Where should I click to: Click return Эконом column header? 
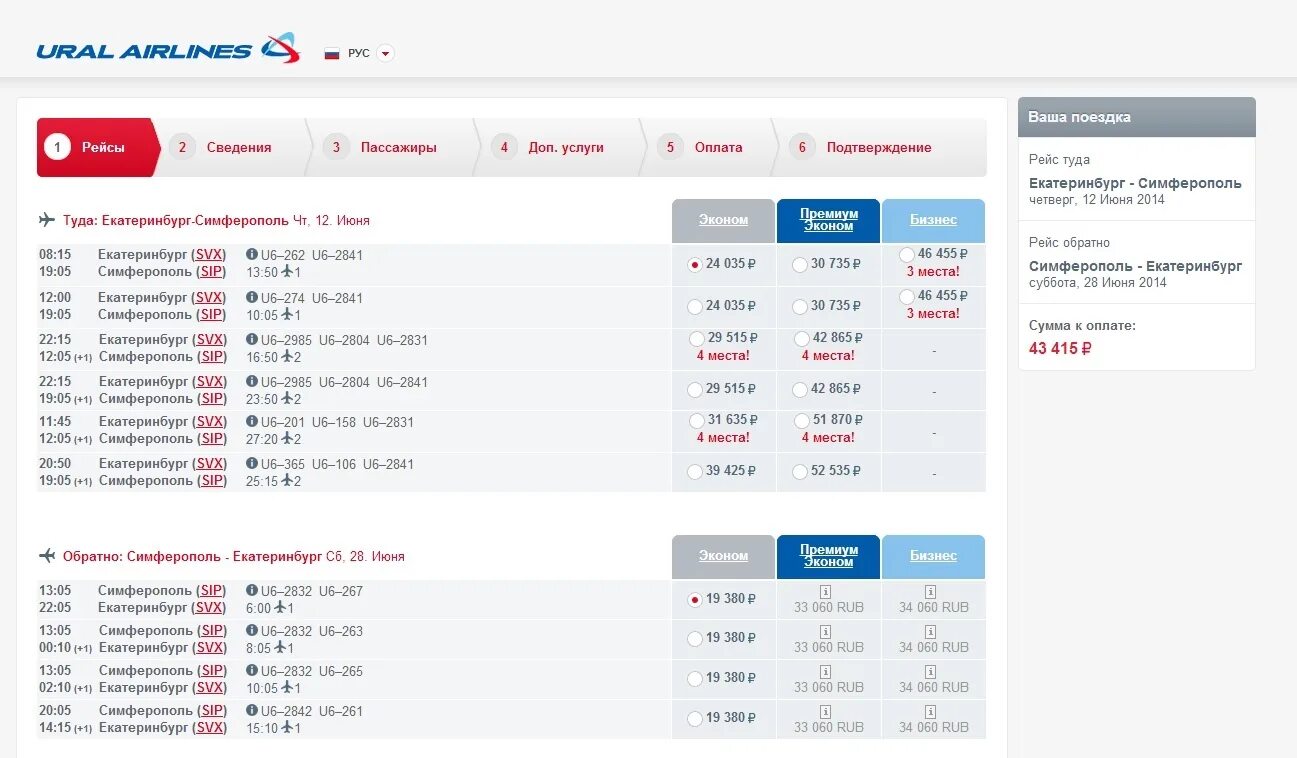(x=723, y=556)
